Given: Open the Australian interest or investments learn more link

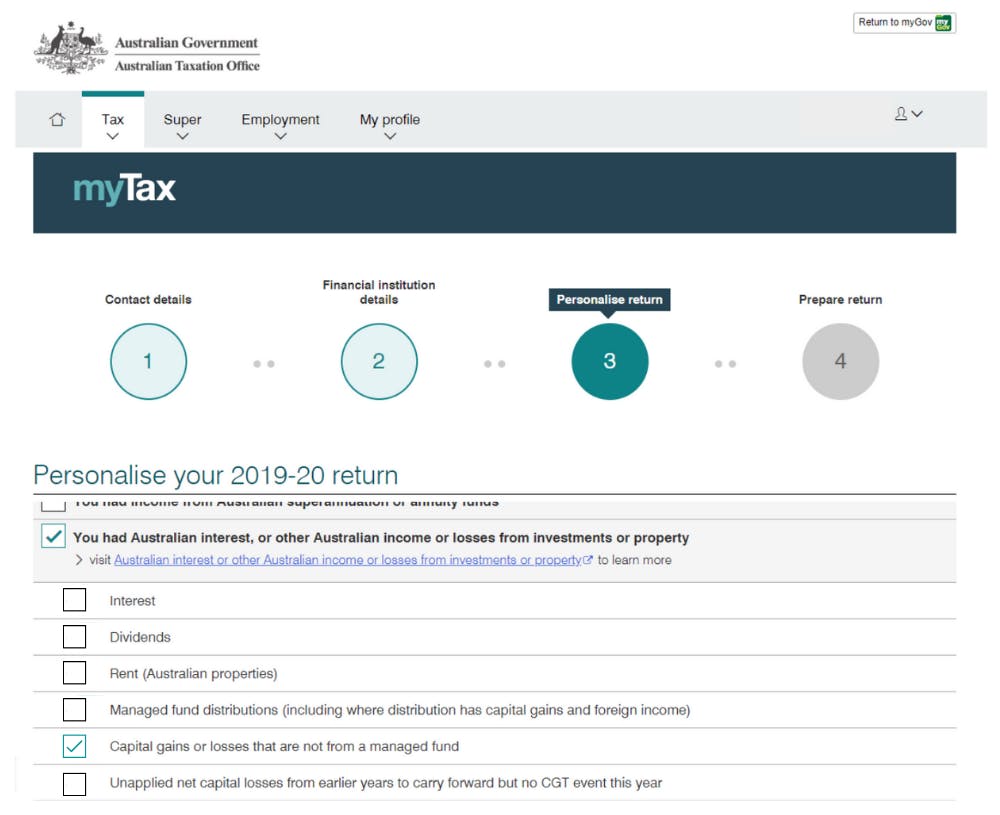Looking at the screenshot, I should click(348, 560).
